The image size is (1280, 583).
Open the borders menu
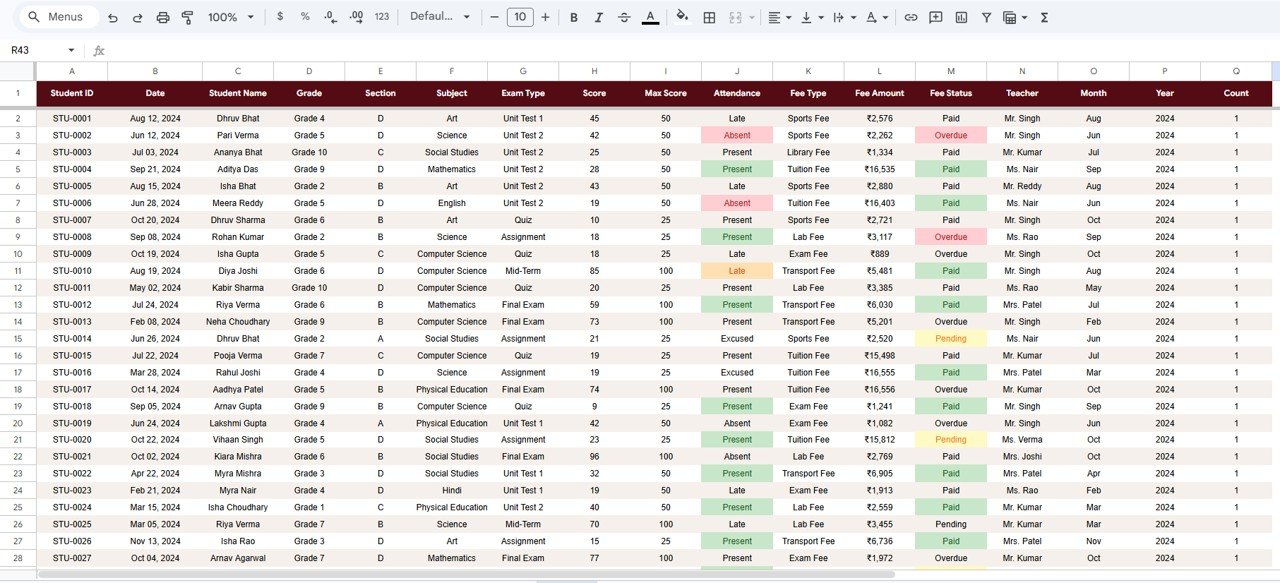tap(709, 17)
